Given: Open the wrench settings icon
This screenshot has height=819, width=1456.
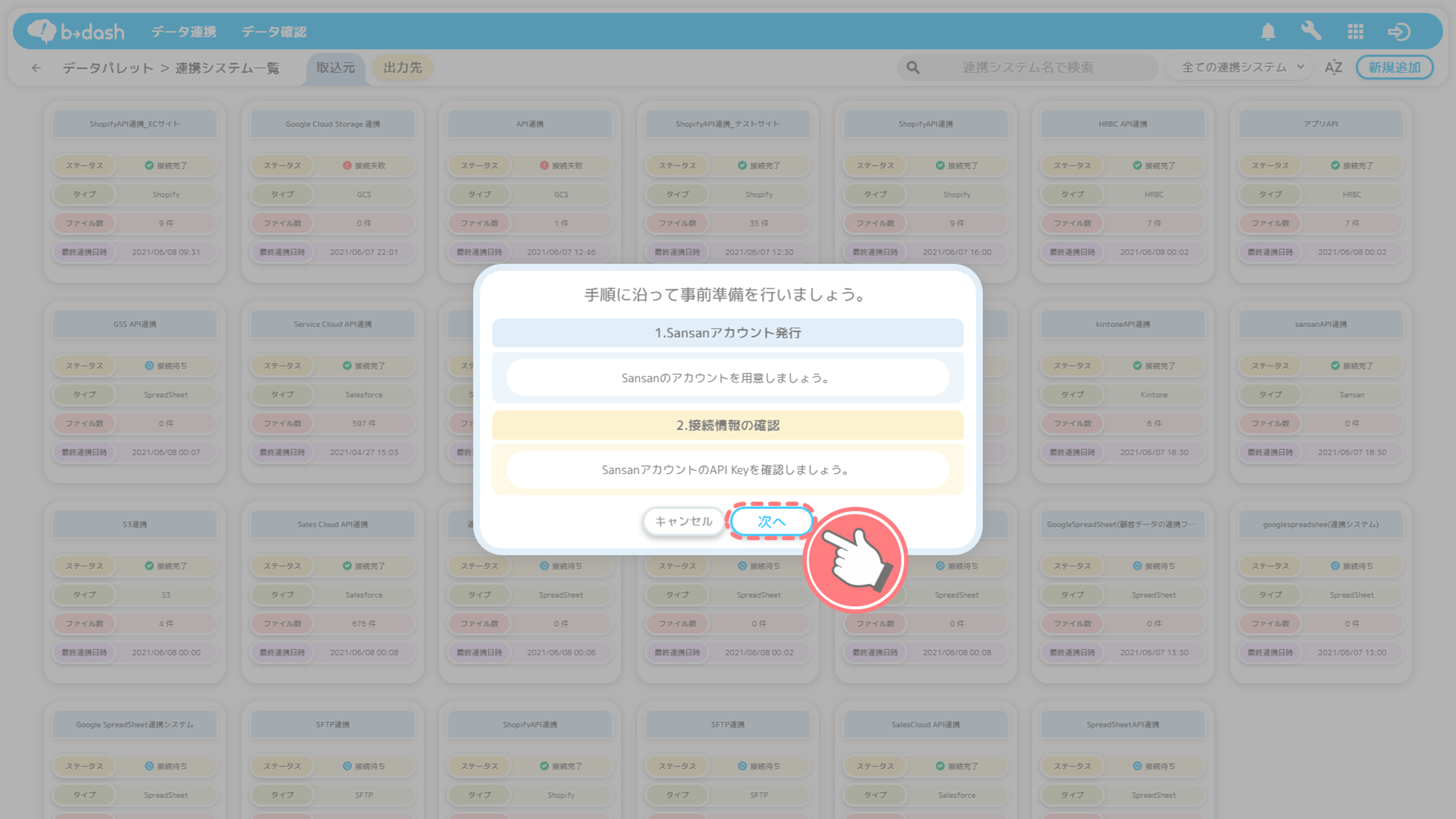Looking at the screenshot, I should (1311, 31).
